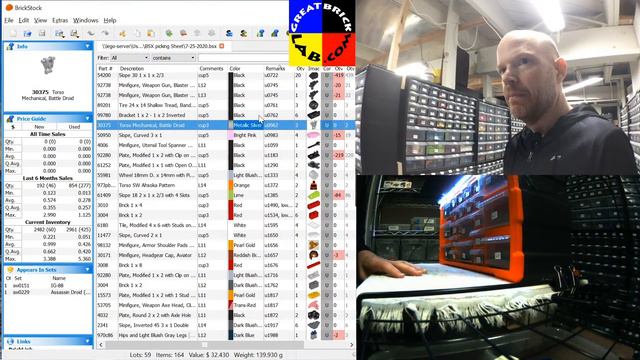Collapse the Appears In Sets panel arrow
Screen dimensions: 640x360
[87, 270]
